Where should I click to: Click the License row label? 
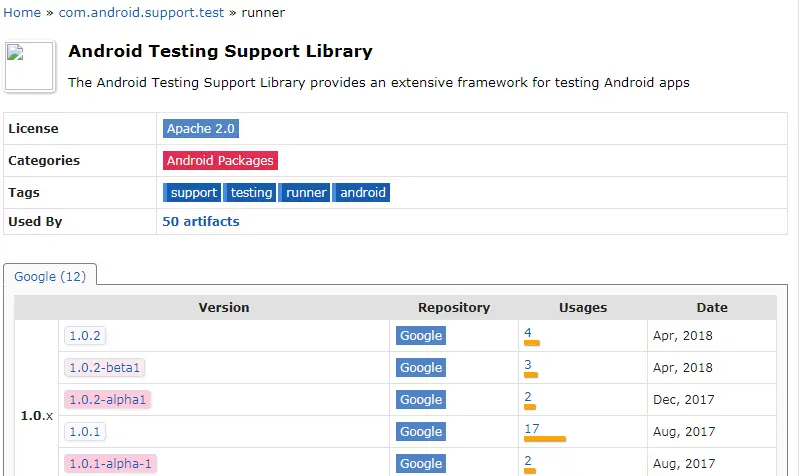33,128
